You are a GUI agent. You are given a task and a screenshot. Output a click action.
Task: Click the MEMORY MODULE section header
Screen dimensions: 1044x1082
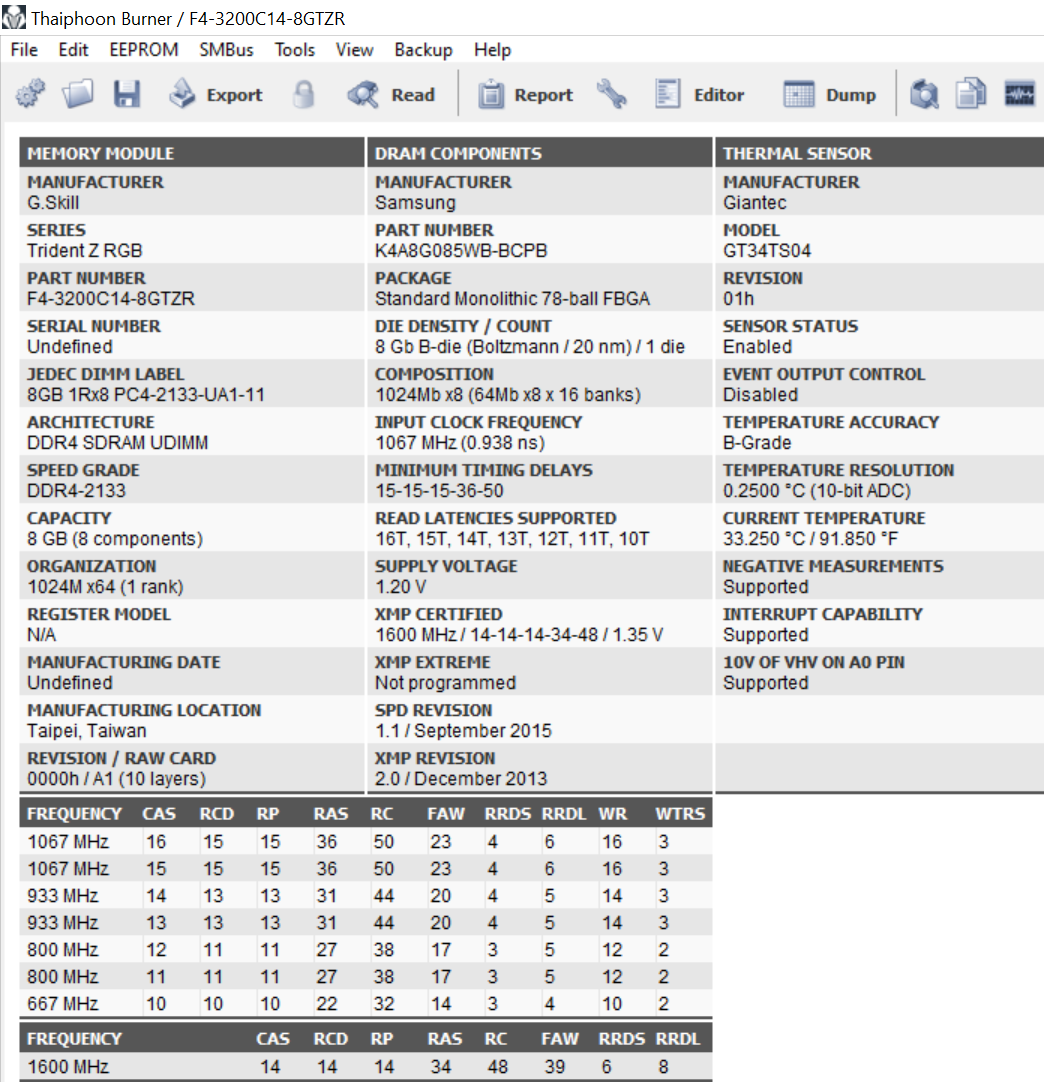tap(192, 153)
